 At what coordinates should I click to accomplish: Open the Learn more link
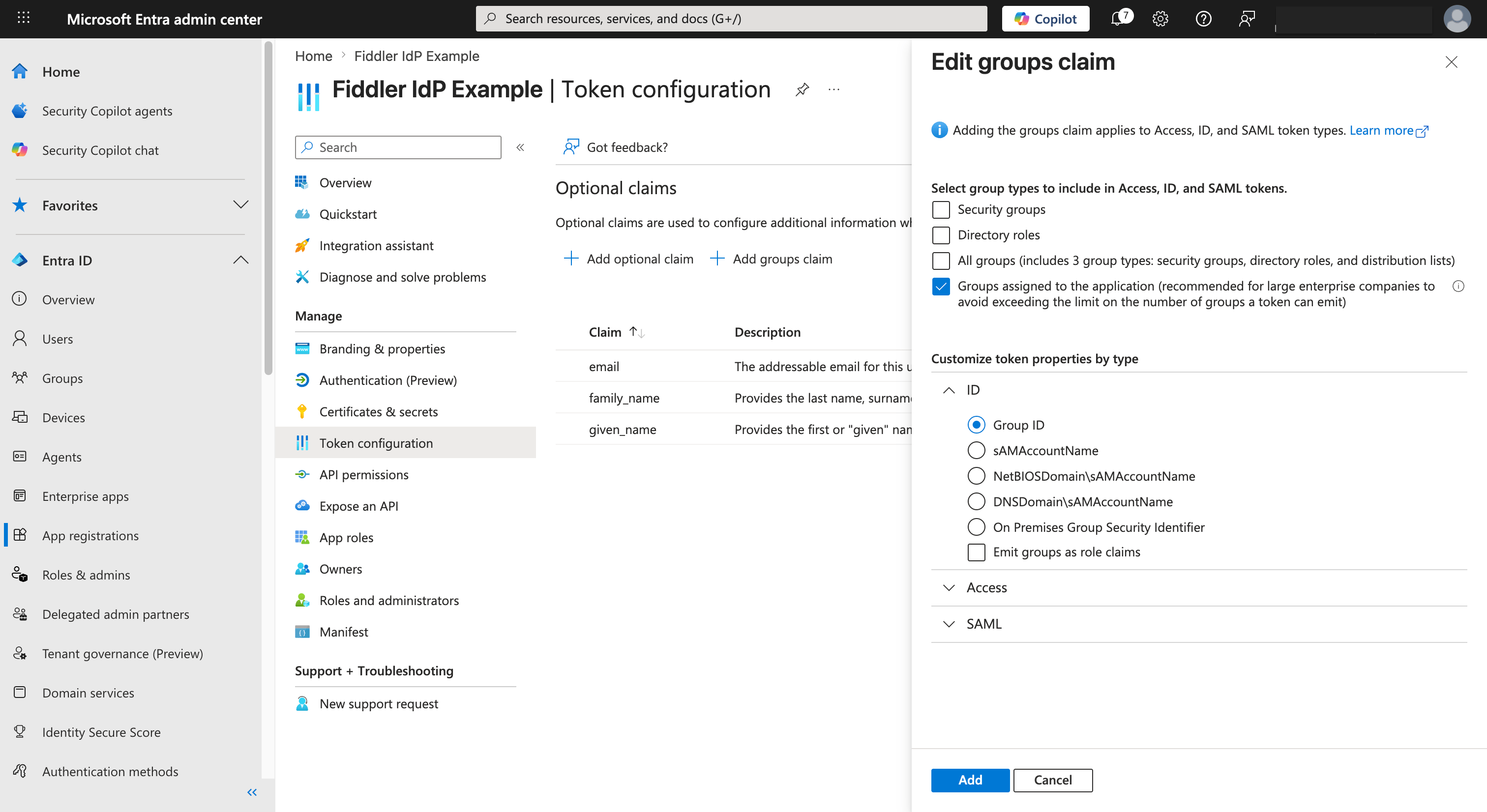1388,130
